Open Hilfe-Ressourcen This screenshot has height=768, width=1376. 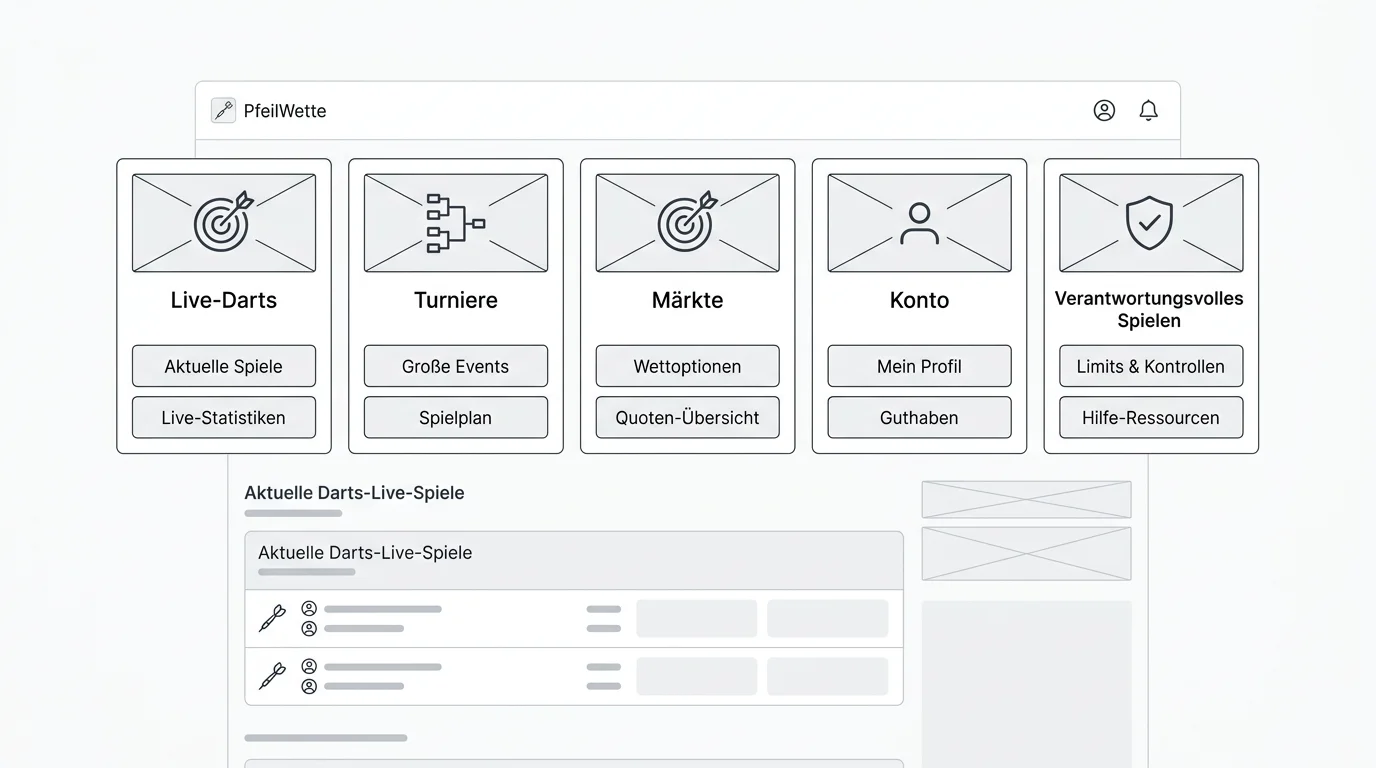tap(1151, 418)
